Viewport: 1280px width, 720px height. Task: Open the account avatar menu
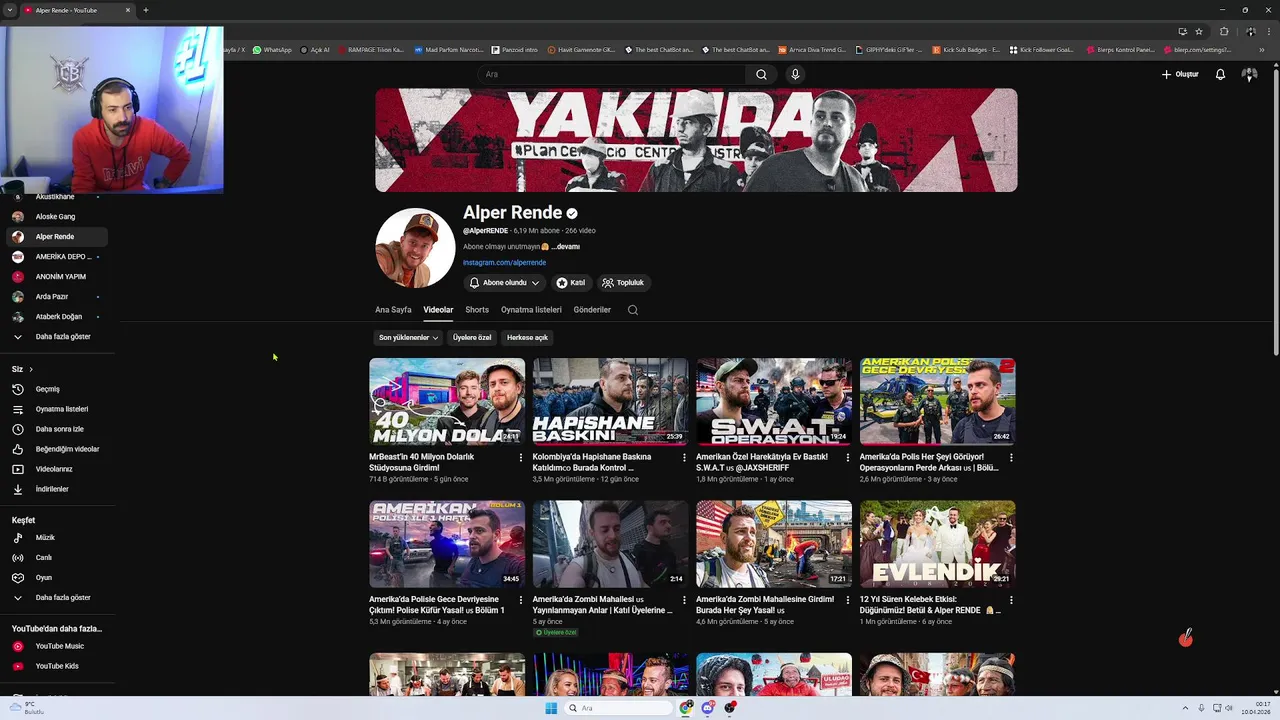point(1249,74)
